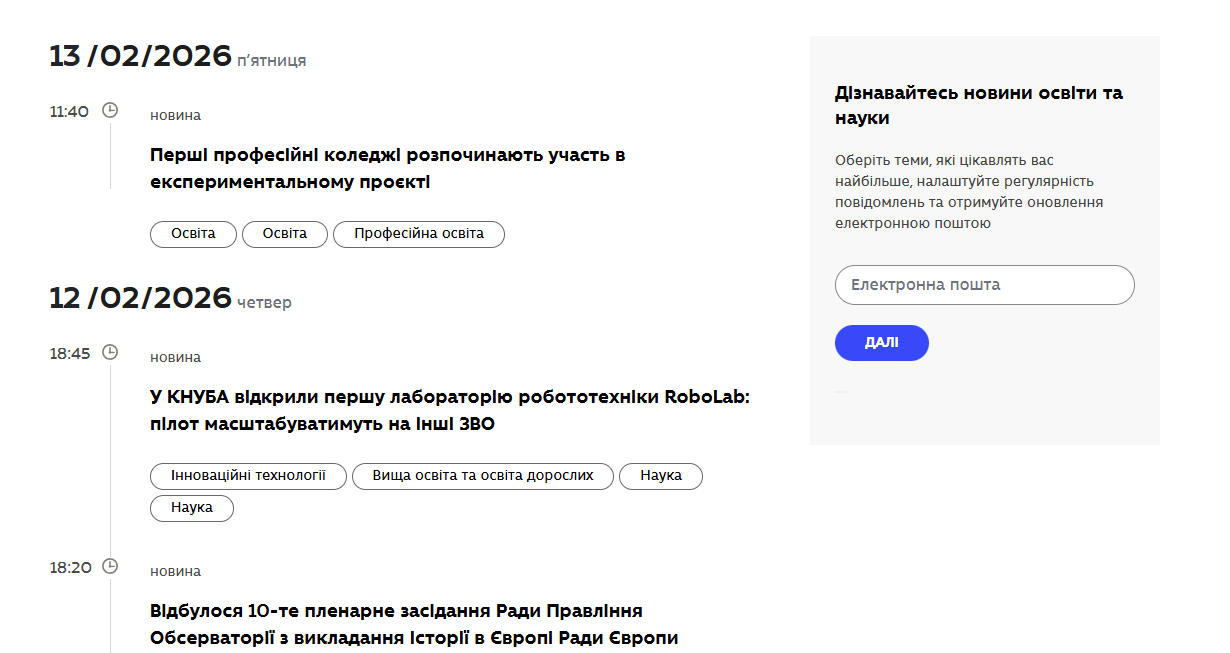
Task: Click the ДАЛІ subscribe button
Action: (882, 343)
